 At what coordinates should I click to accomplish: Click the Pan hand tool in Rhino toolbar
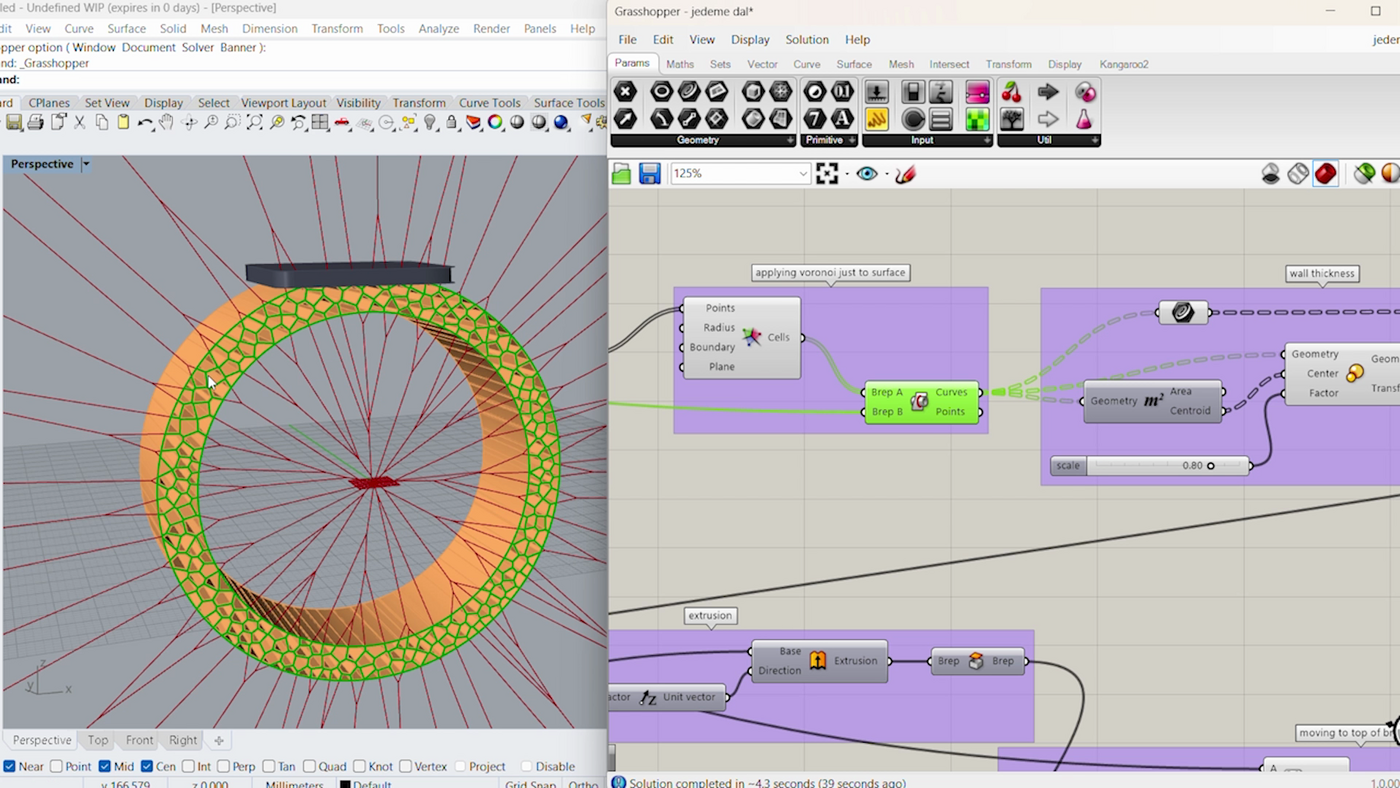166,122
